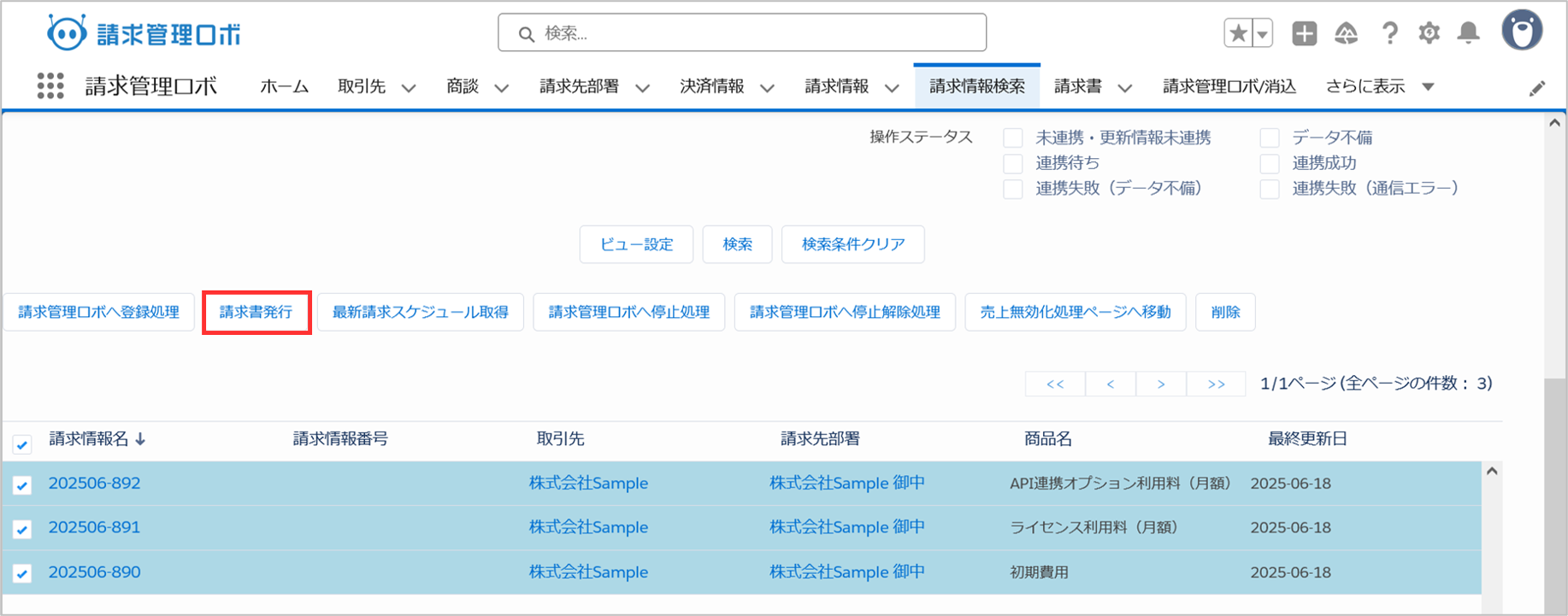
Task: Click the edit navigation pencil icon
Action: pyautogui.click(x=1536, y=88)
